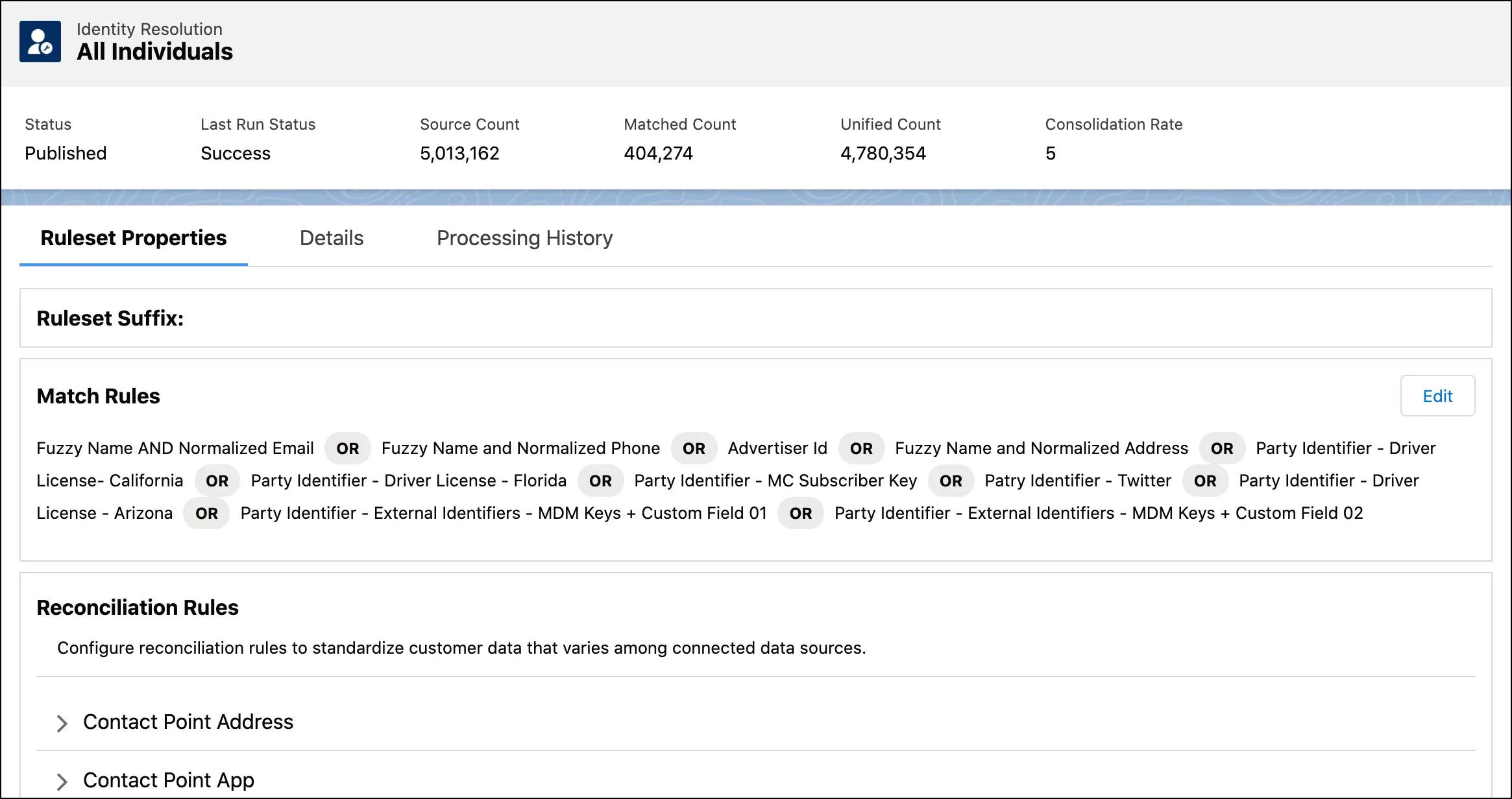This screenshot has width=1512, height=799.
Task: Click the All Individuals ruleset title
Action: (154, 51)
